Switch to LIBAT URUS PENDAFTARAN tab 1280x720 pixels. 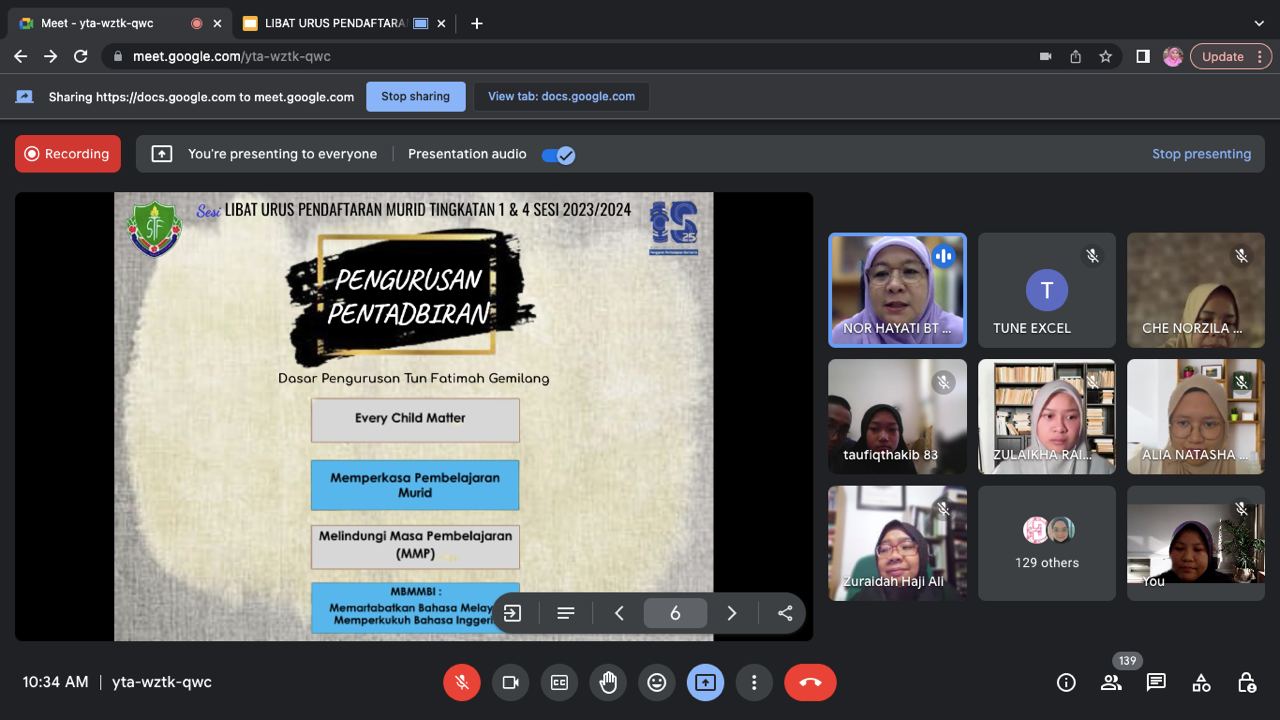[335, 23]
